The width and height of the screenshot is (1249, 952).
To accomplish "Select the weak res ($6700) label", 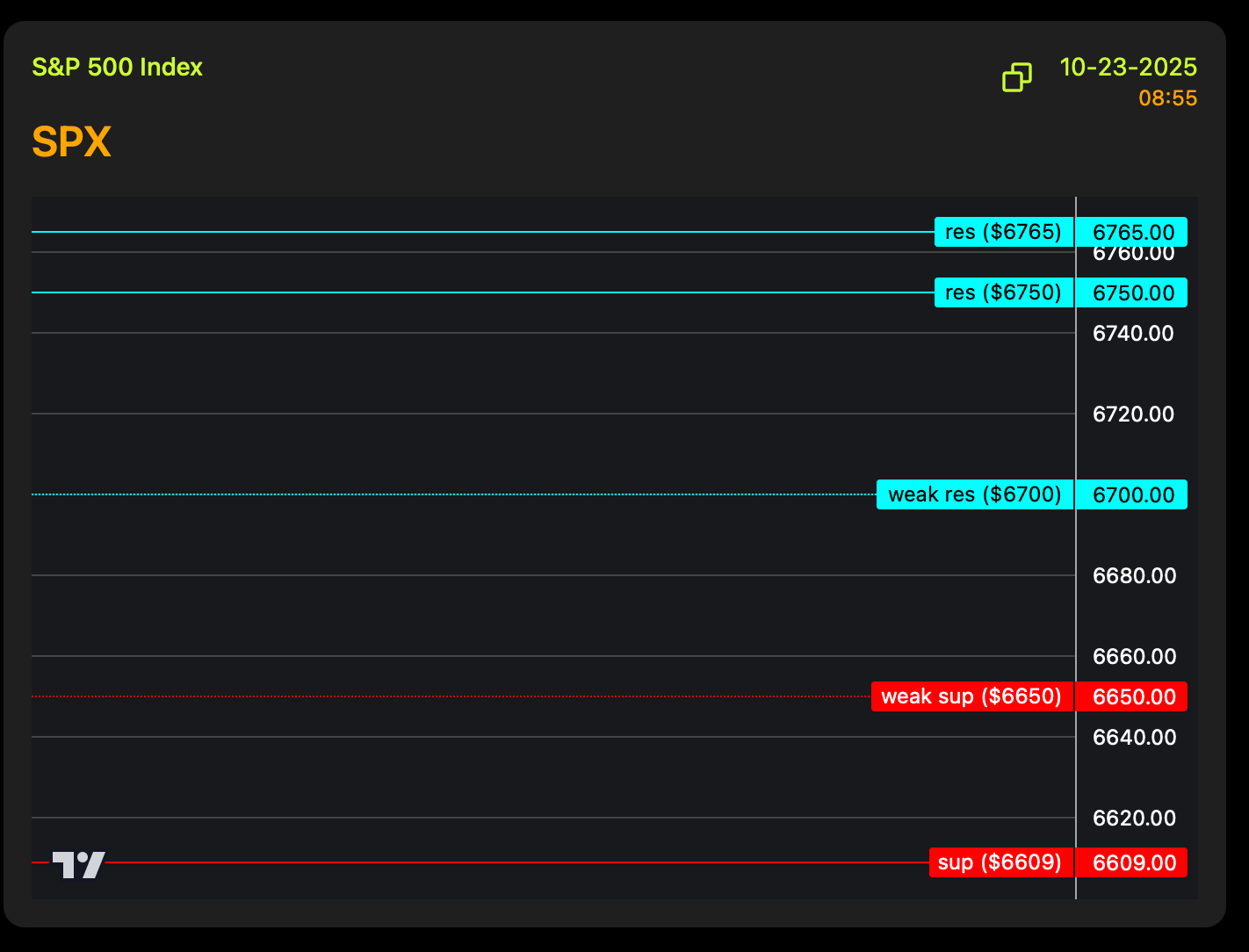I will click(x=974, y=494).
